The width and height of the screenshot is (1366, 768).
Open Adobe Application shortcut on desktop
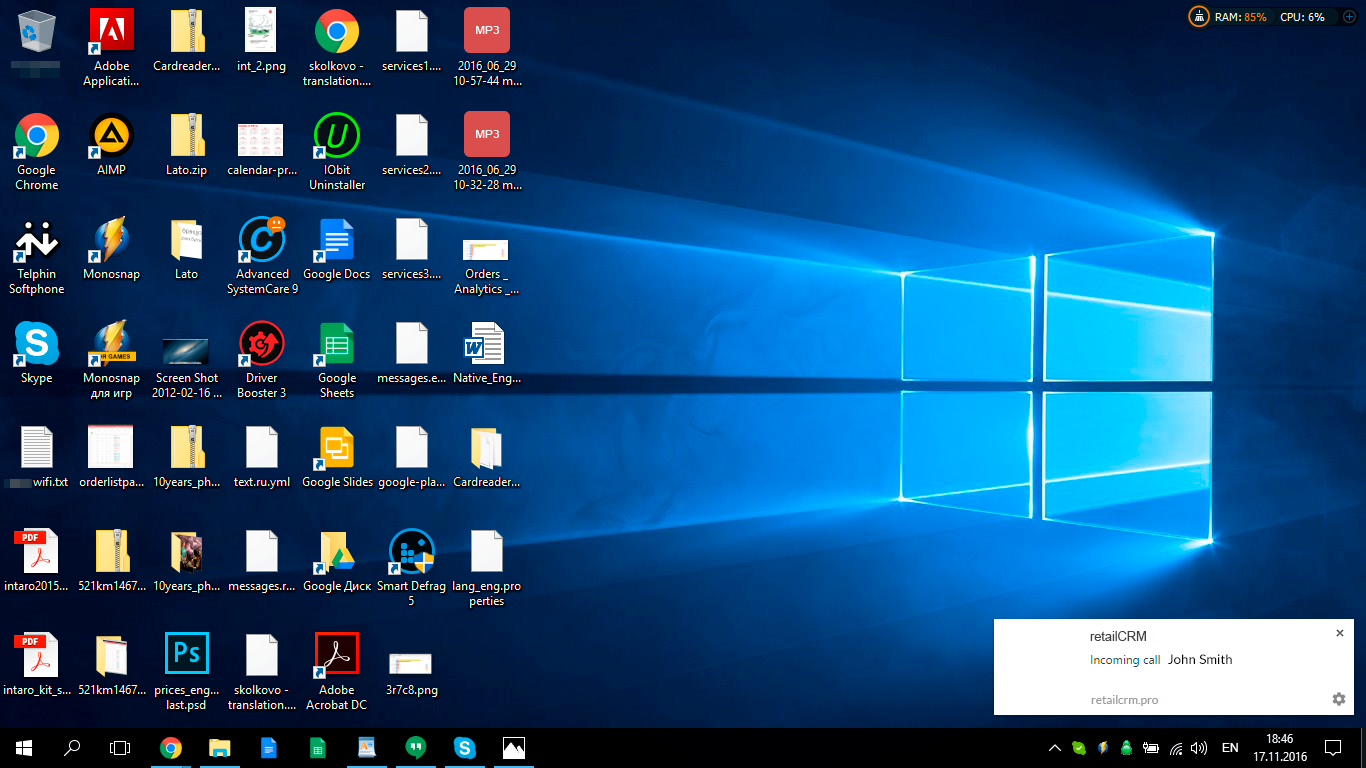click(x=112, y=48)
